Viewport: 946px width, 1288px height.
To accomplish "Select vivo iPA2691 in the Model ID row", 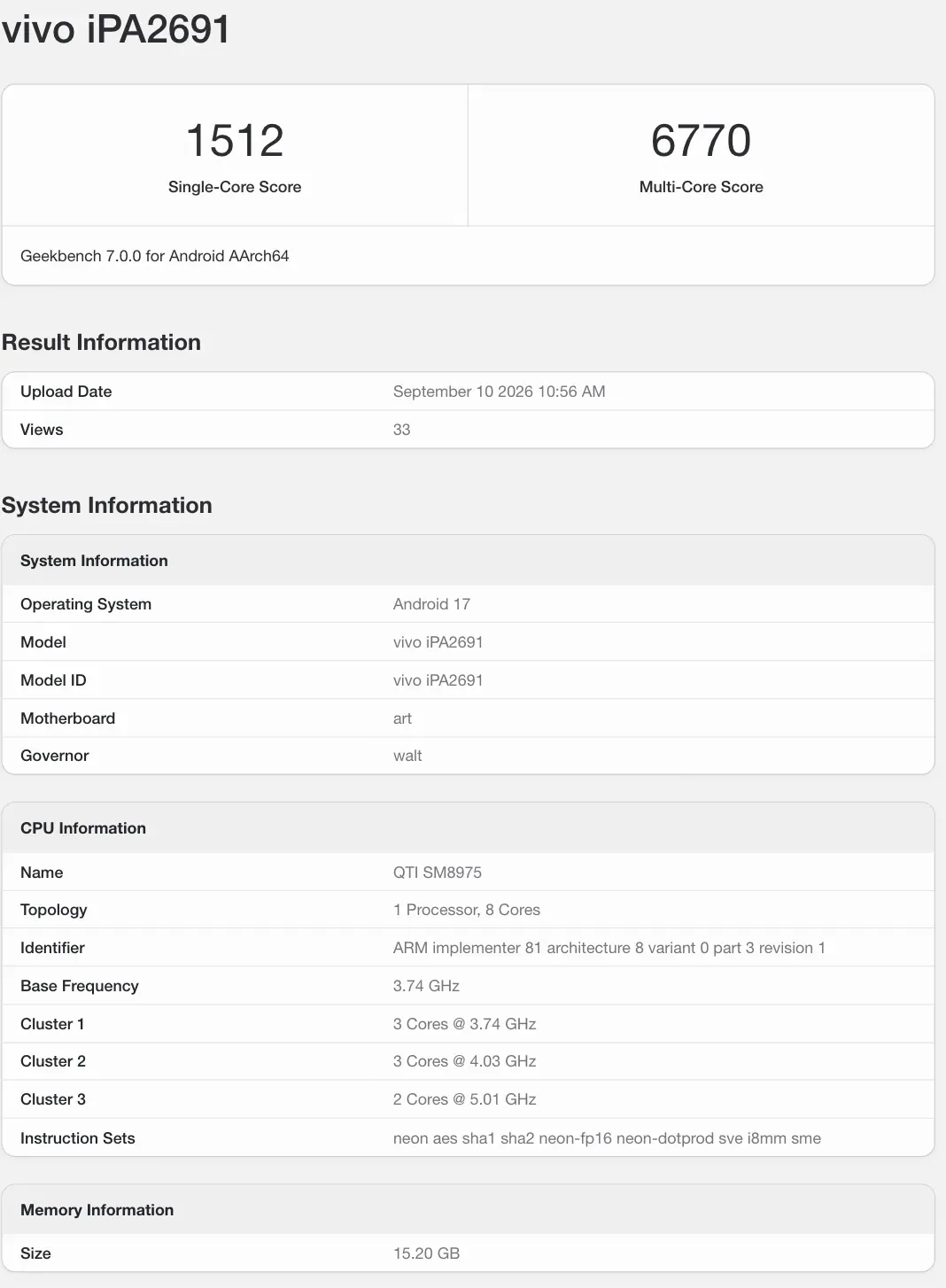I will (438, 680).
